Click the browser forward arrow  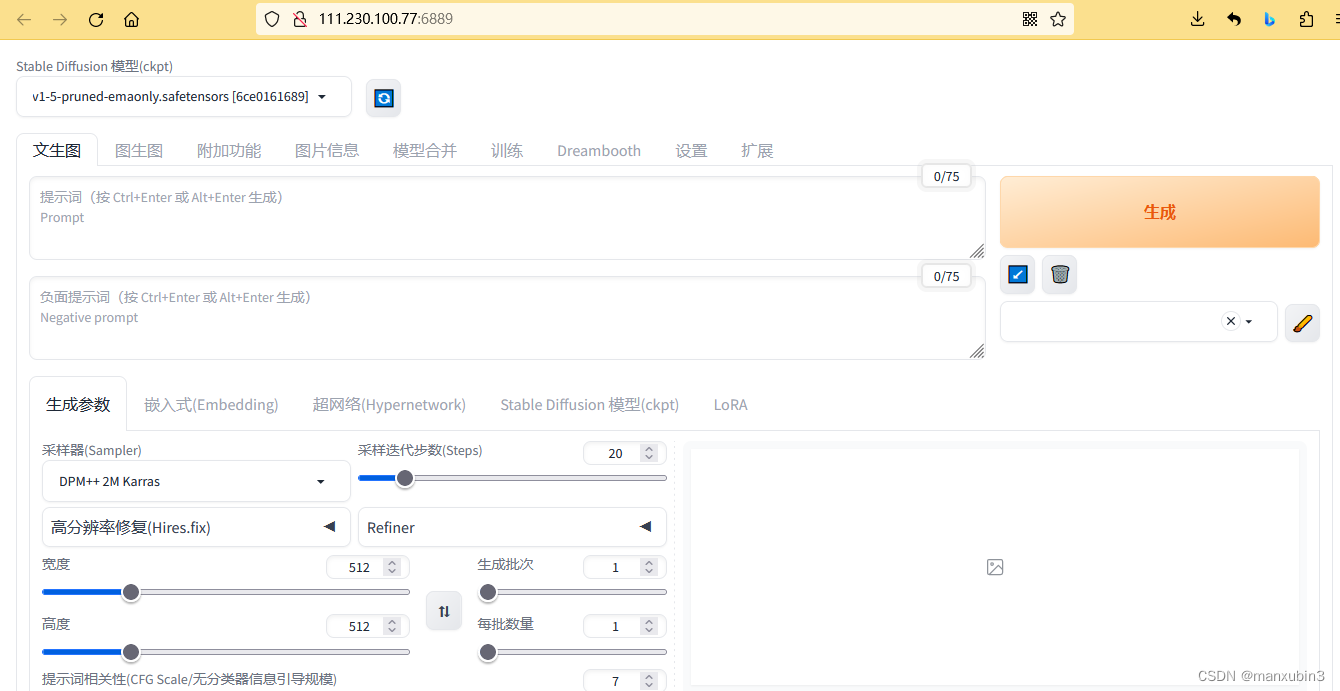(60, 19)
